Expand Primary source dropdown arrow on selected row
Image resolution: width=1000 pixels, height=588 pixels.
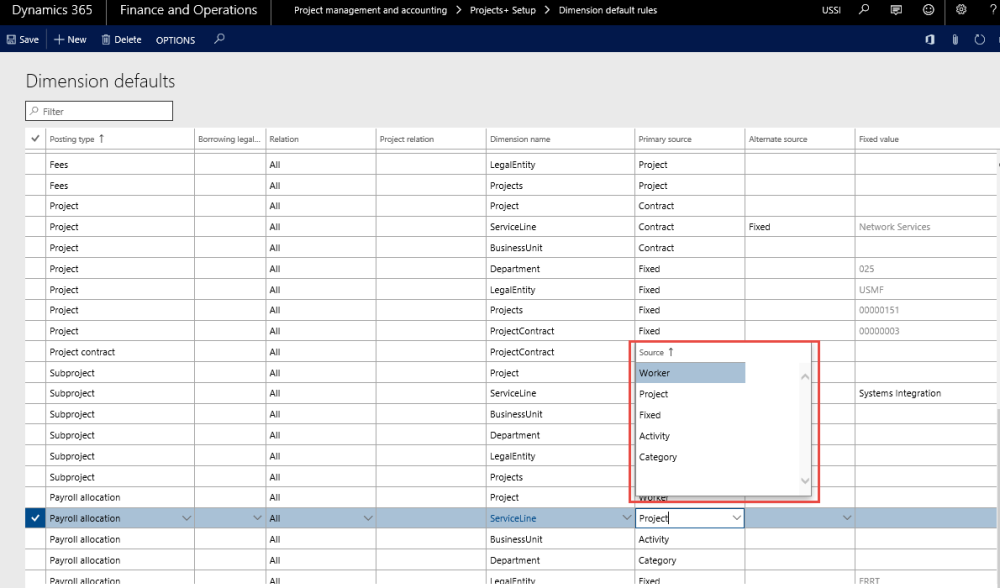click(737, 518)
